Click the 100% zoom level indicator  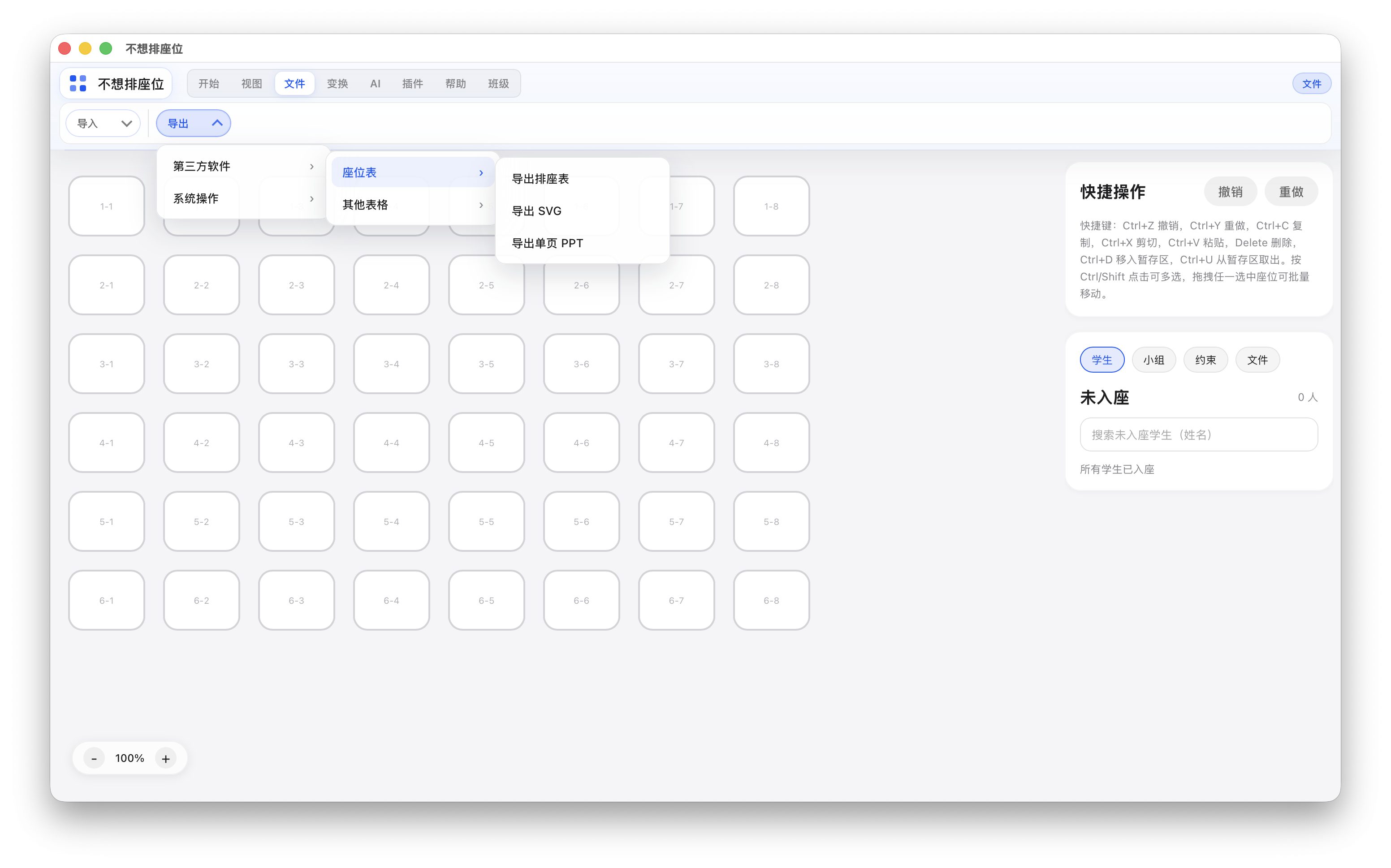click(x=130, y=758)
